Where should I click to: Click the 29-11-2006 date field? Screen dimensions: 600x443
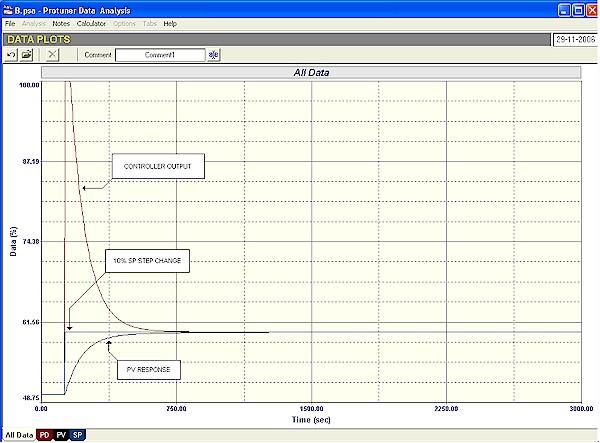click(x=575, y=39)
